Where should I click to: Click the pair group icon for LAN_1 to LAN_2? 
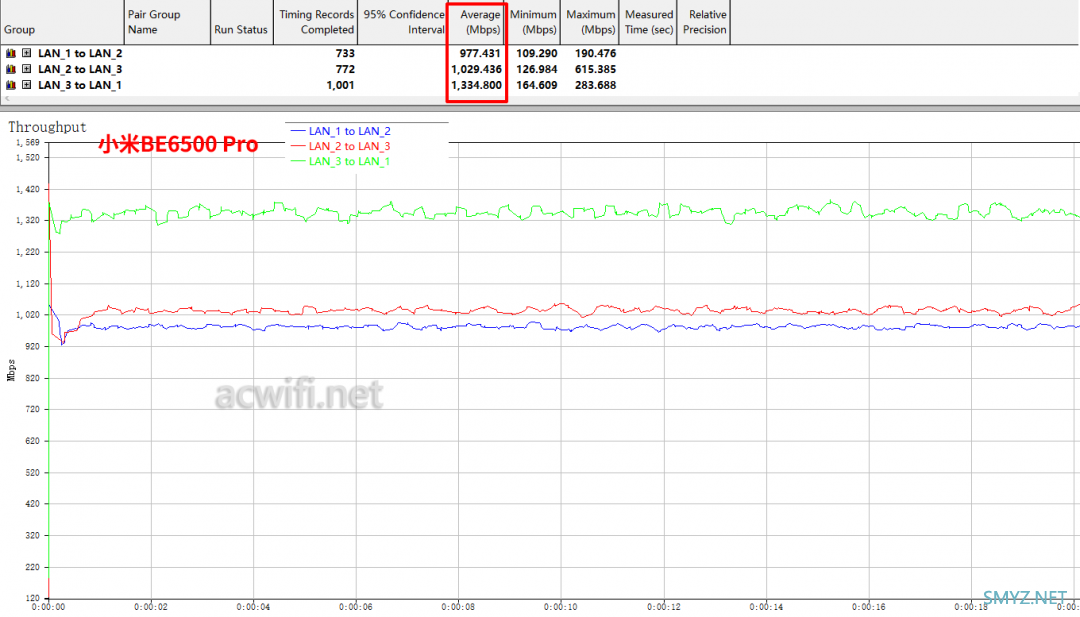coord(10,53)
